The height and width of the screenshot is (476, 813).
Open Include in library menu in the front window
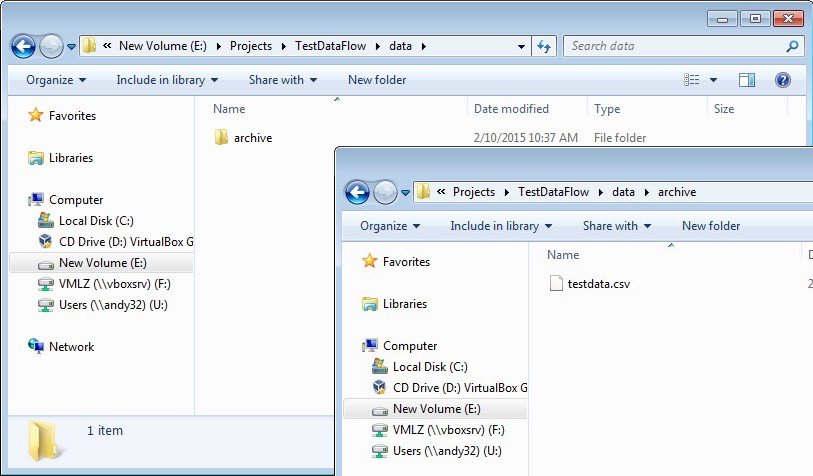[501, 226]
